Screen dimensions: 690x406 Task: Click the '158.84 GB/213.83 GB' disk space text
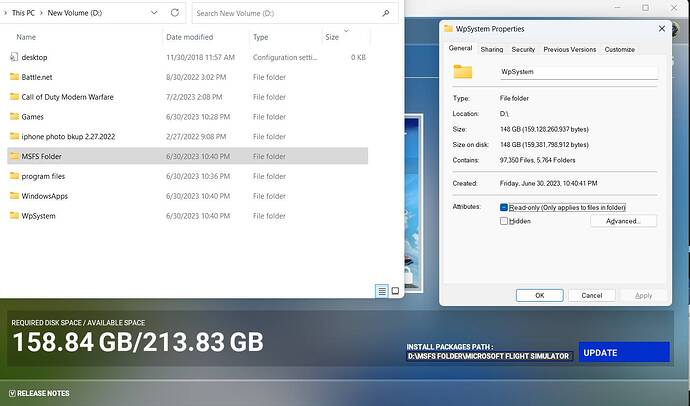pos(138,342)
